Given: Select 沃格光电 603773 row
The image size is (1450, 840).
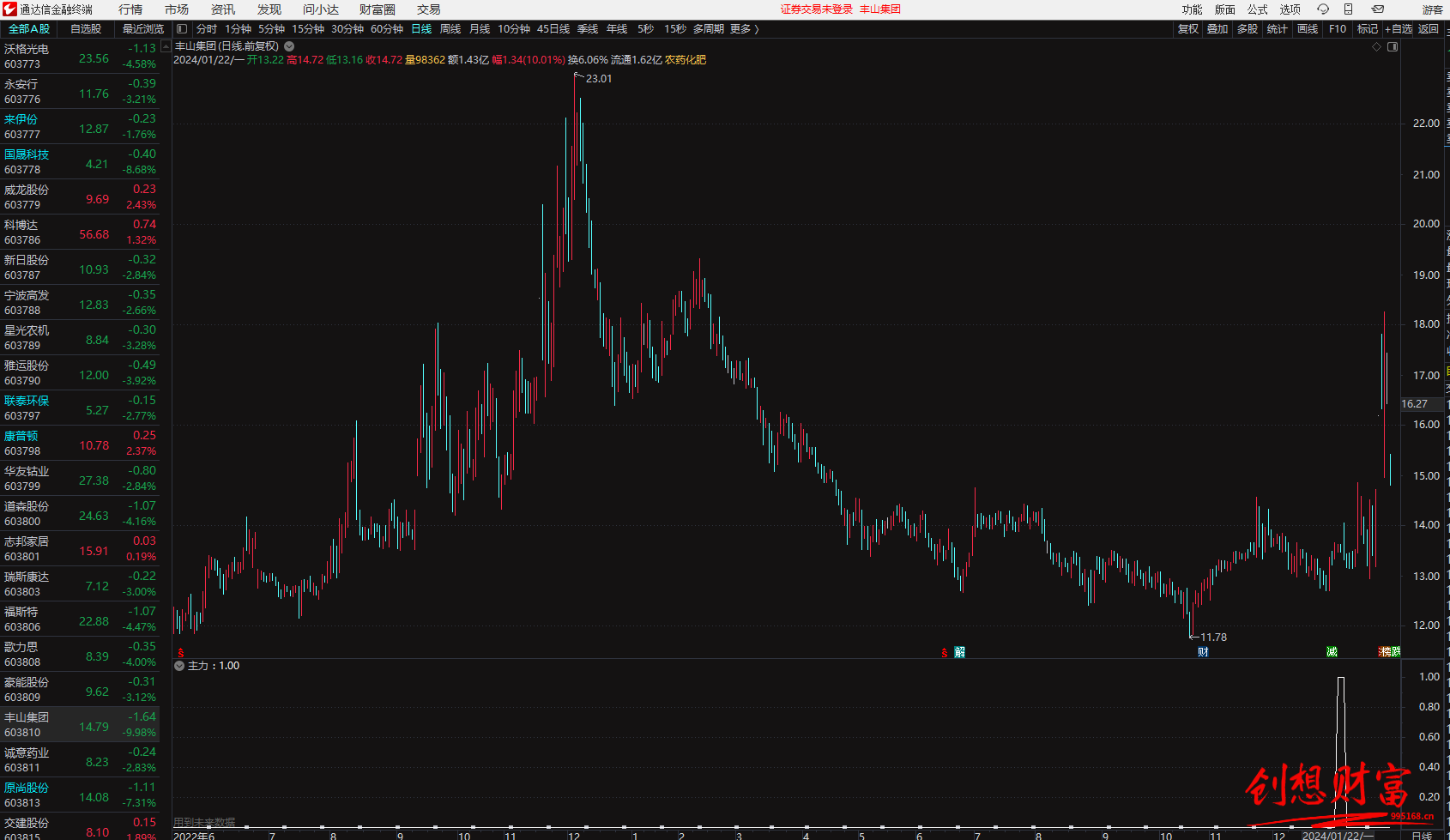Looking at the screenshot, I should pyautogui.click(x=80, y=57).
